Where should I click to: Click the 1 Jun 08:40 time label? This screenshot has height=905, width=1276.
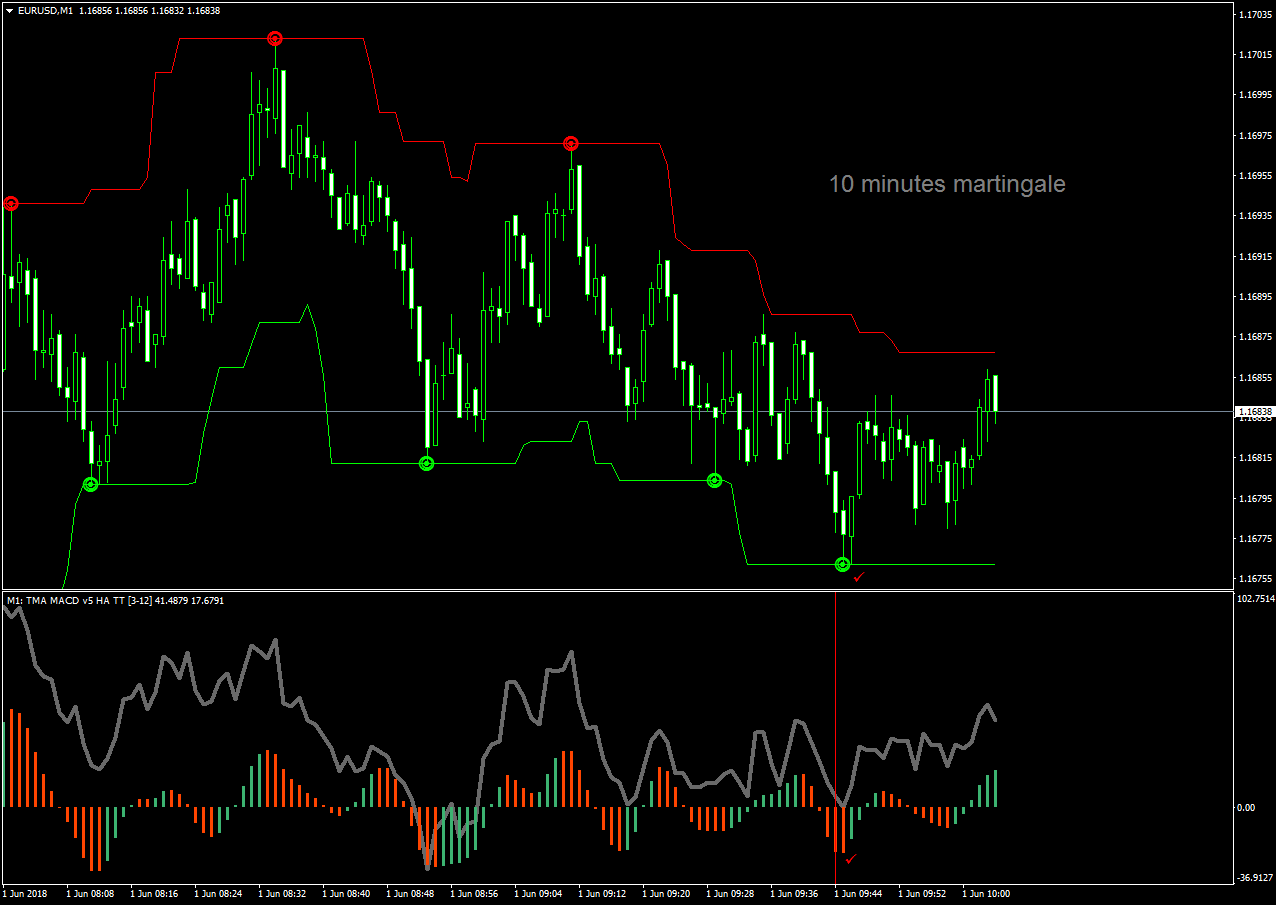(347, 894)
